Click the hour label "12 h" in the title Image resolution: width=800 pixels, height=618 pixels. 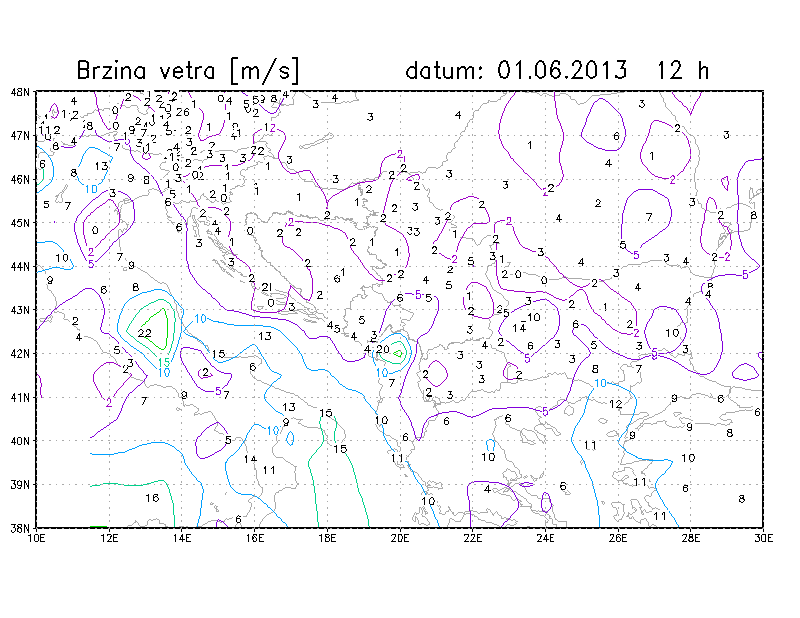[683, 70]
